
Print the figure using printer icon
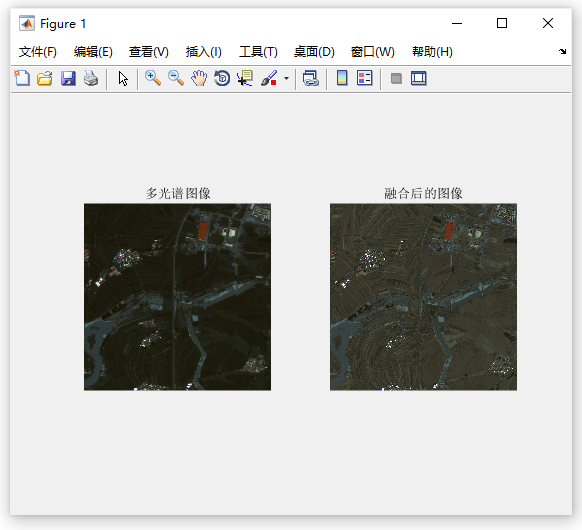tap(91, 78)
